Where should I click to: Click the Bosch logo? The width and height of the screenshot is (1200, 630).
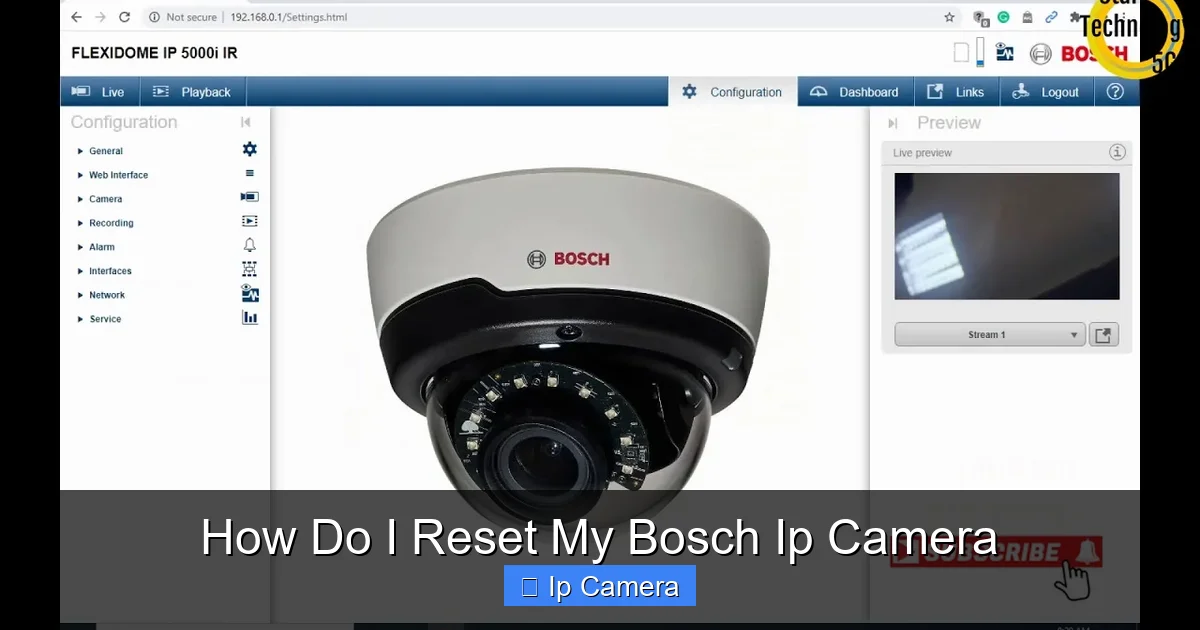tap(1080, 54)
